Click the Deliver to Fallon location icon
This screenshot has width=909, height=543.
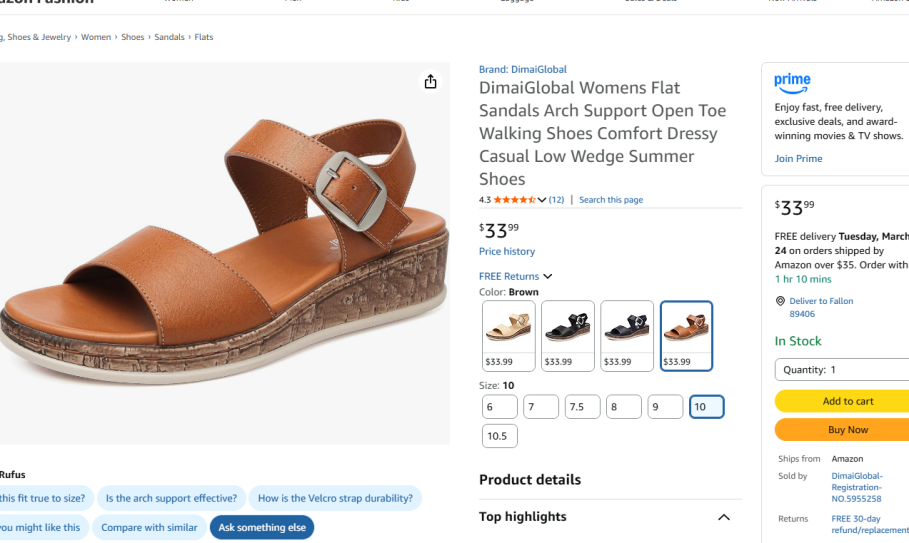tap(780, 301)
